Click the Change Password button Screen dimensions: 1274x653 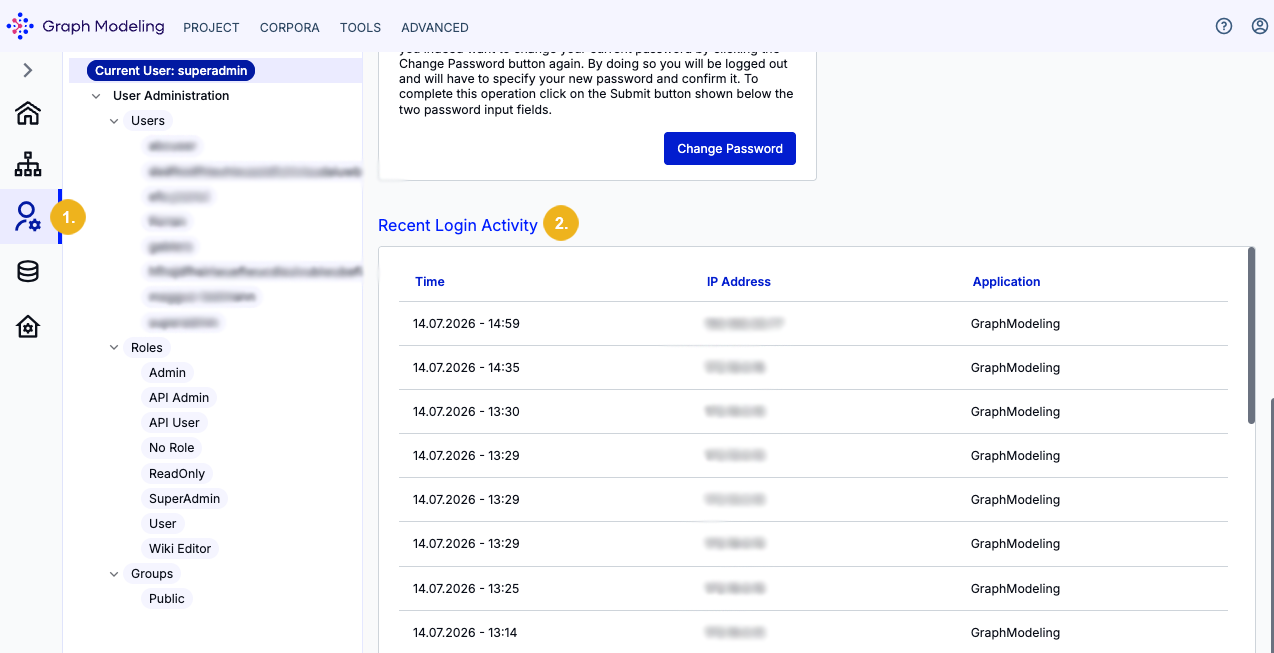pyautogui.click(x=730, y=148)
